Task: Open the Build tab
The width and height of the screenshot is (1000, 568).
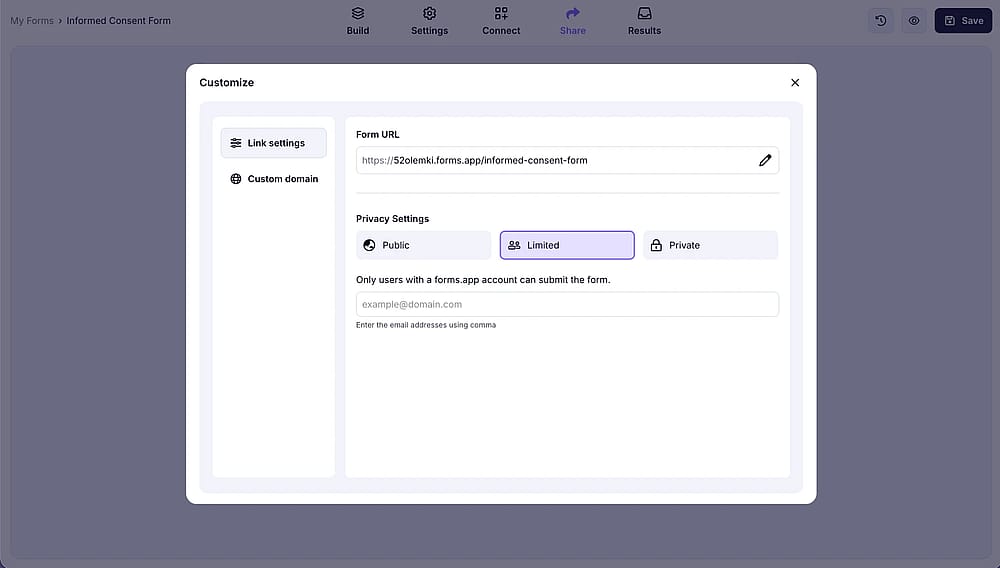Action: 358,21
